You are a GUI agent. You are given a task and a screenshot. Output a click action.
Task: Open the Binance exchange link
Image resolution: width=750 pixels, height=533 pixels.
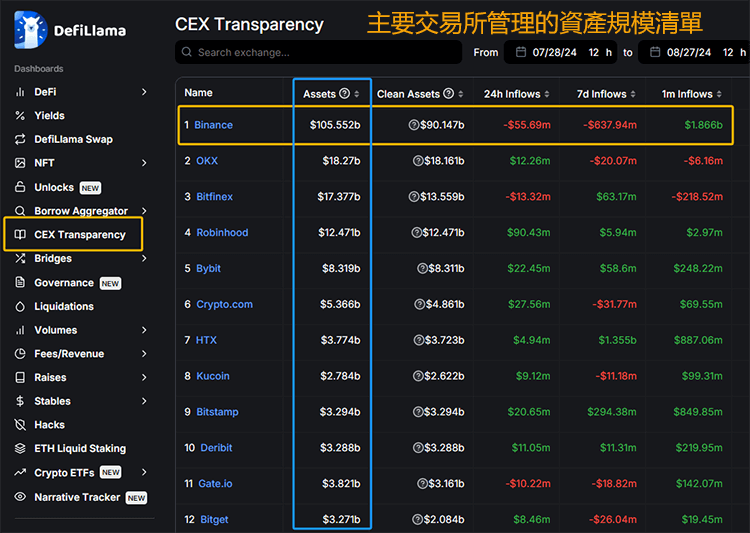coord(213,125)
